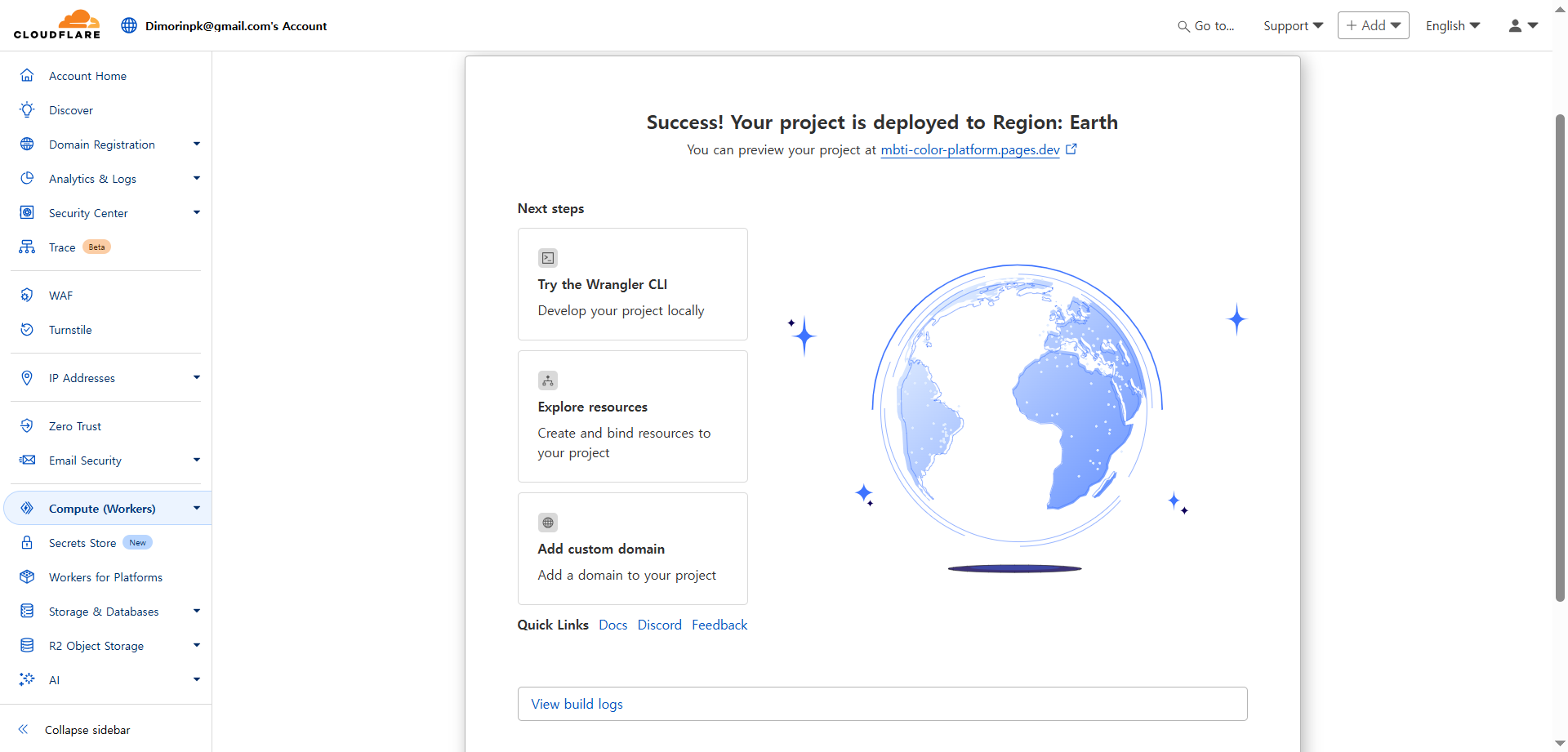Viewport: 1568px width, 752px height.
Task: Click the Compute (Workers) diamond icon
Action: pos(27,508)
